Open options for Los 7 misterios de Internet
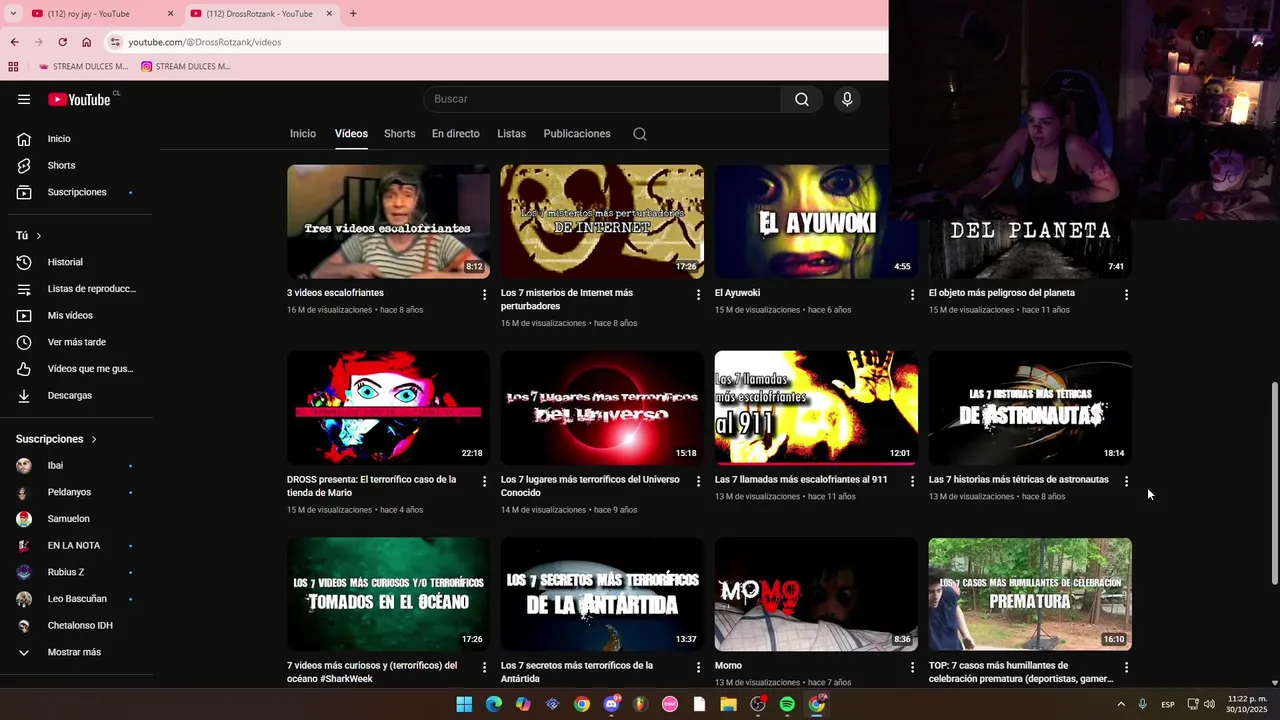 [x=698, y=295]
